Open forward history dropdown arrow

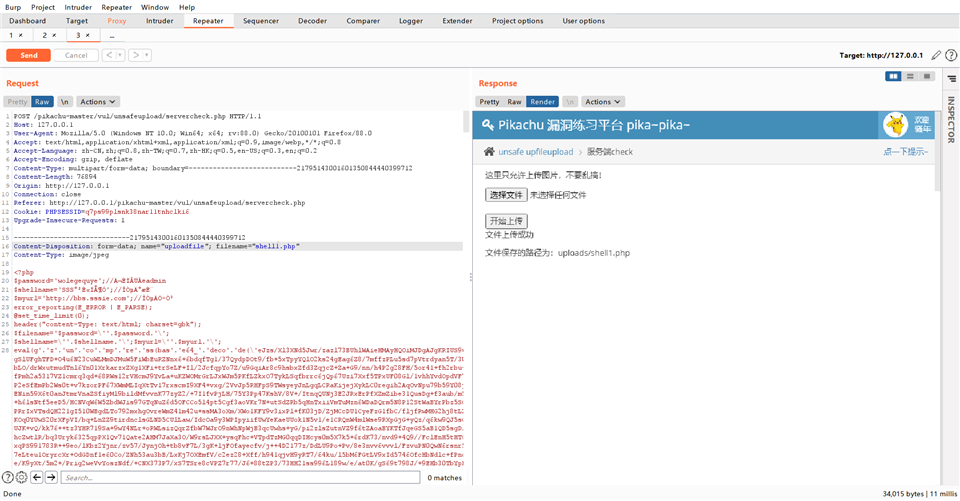pos(147,55)
